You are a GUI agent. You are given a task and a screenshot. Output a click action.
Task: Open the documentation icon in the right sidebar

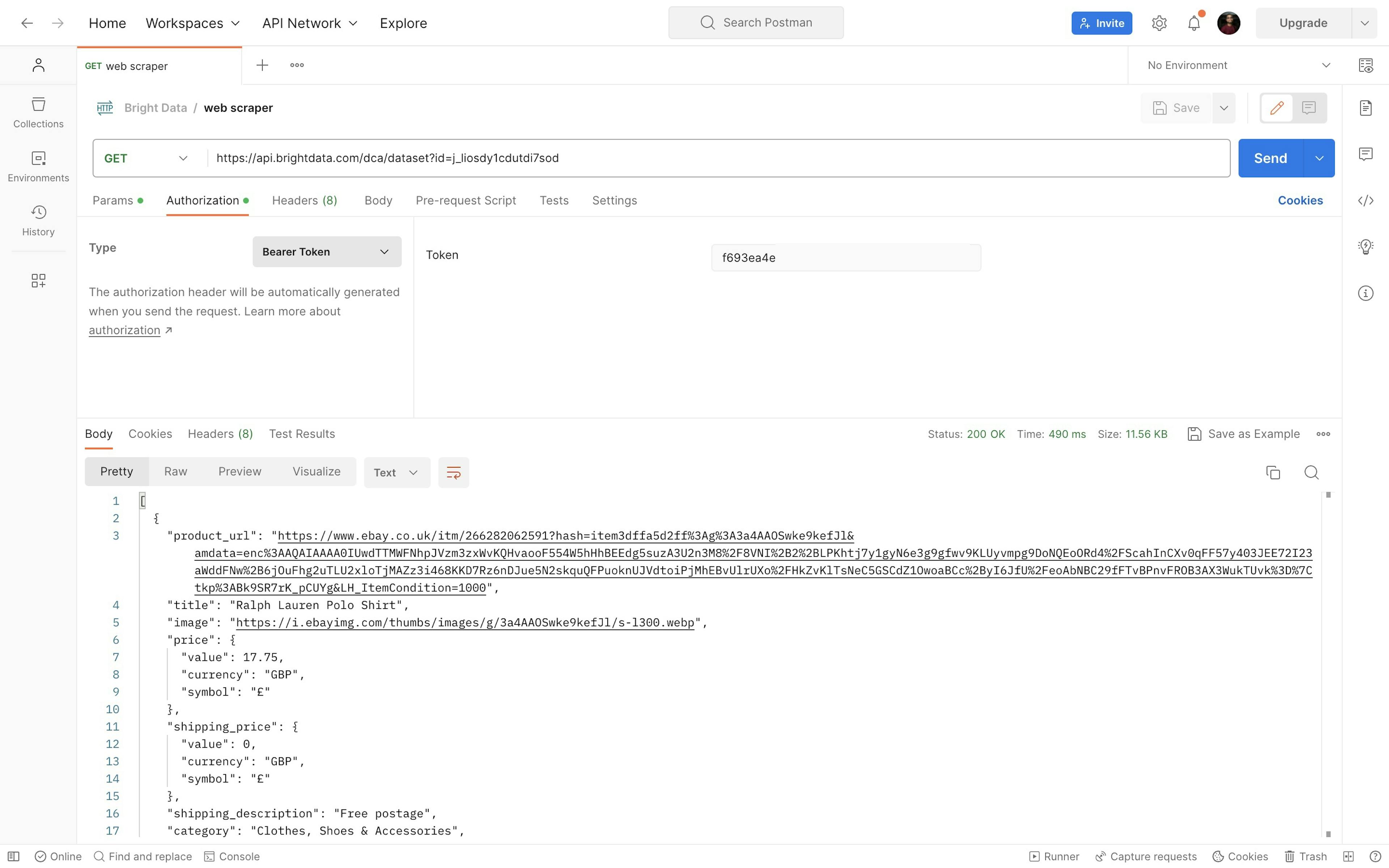pyautogui.click(x=1365, y=108)
